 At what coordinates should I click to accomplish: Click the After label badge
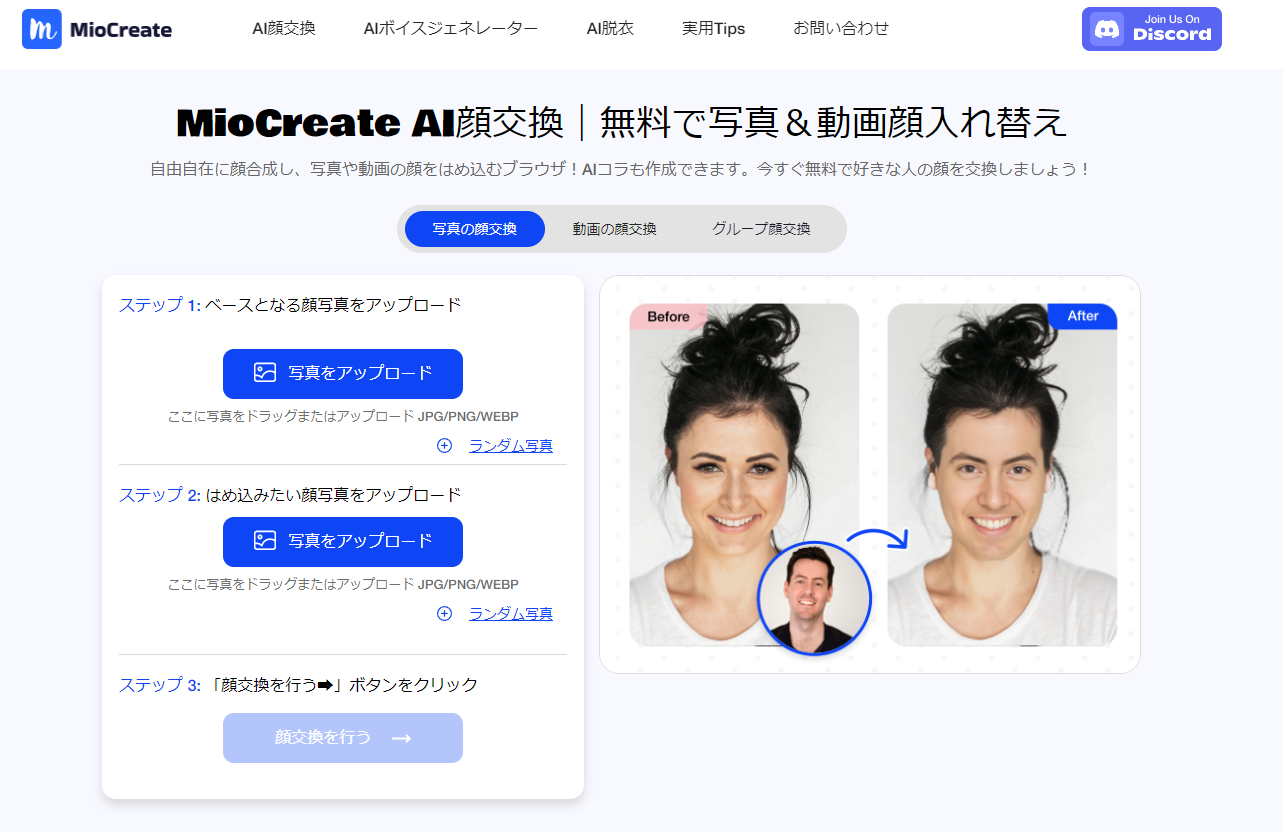(1083, 316)
